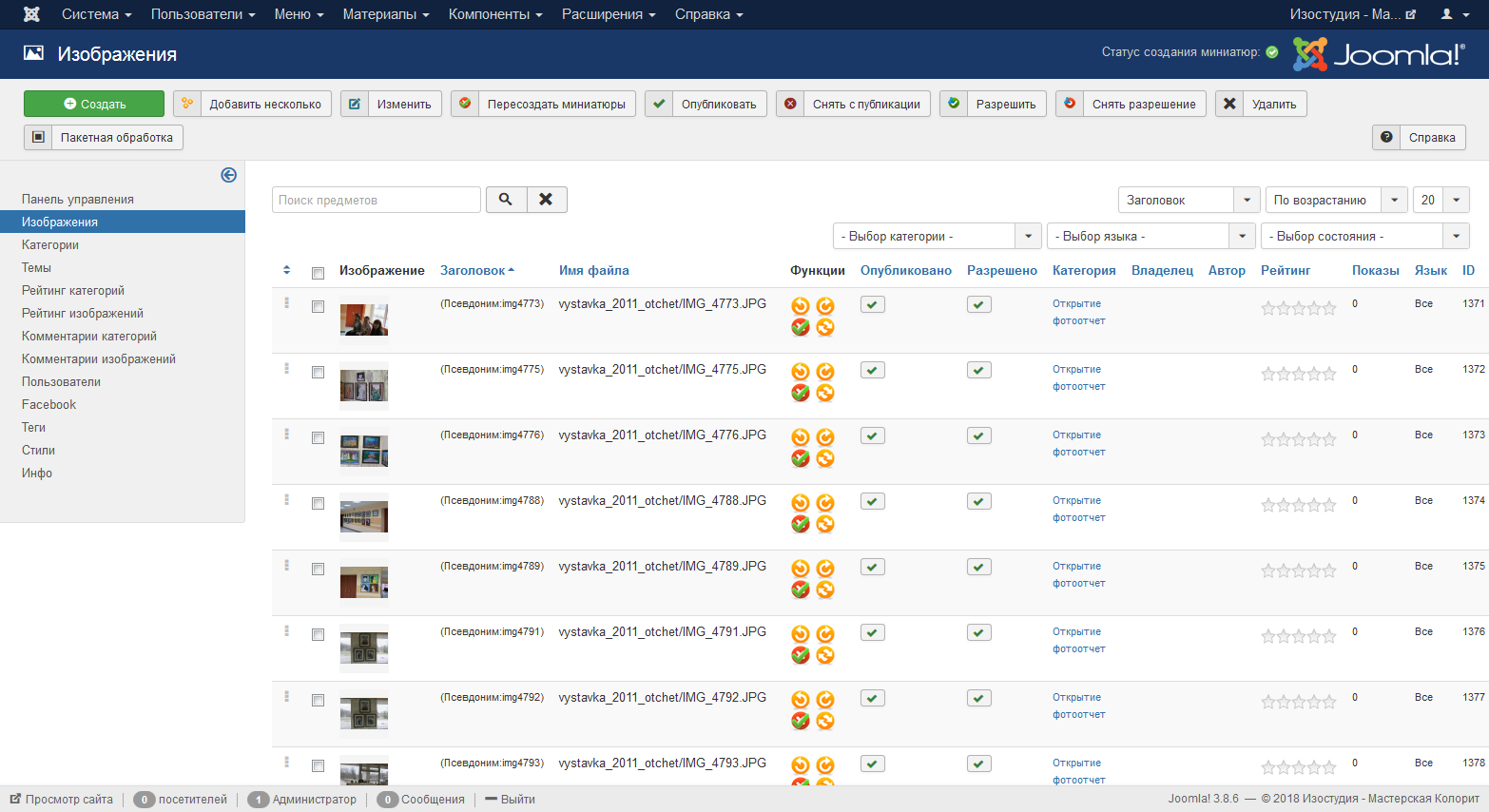This screenshot has height=812, width=1489.
Task: Expand the Выбор состояния filter dropdown
Action: (x=1363, y=236)
